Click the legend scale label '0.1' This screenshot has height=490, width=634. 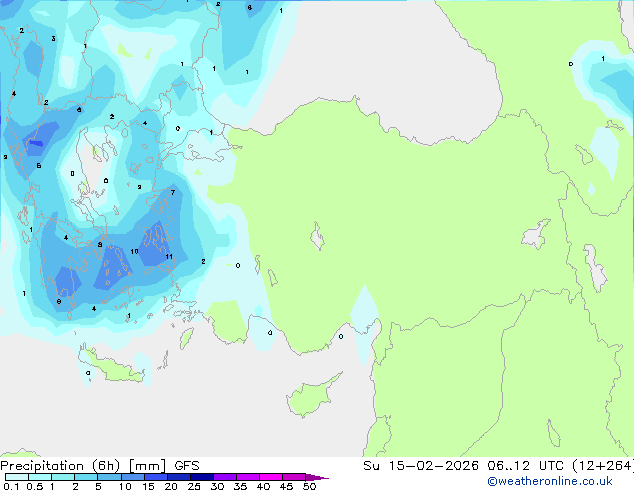tap(11, 486)
